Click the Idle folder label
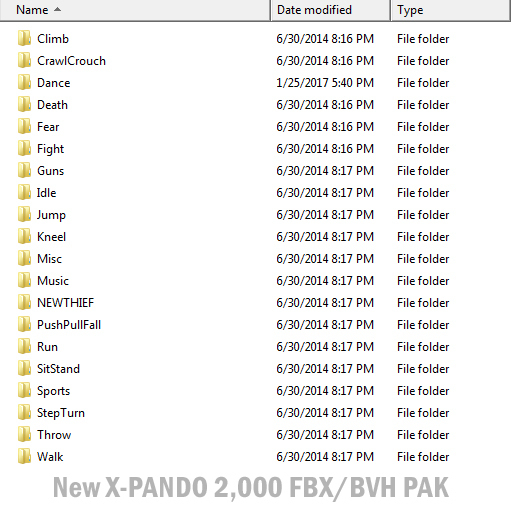The height and width of the screenshot is (515, 511). click(46, 193)
